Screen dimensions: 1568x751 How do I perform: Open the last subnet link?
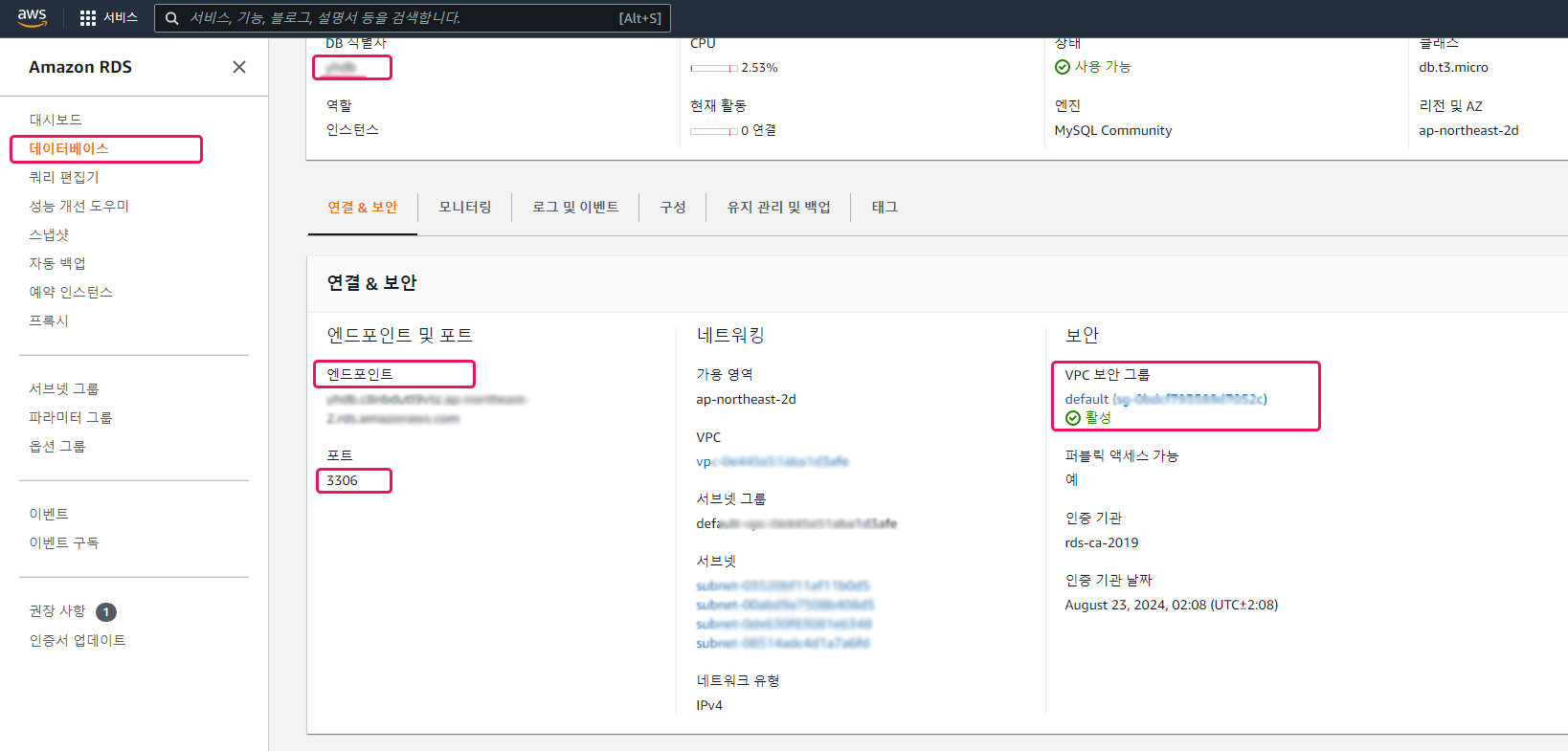pos(783,643)
